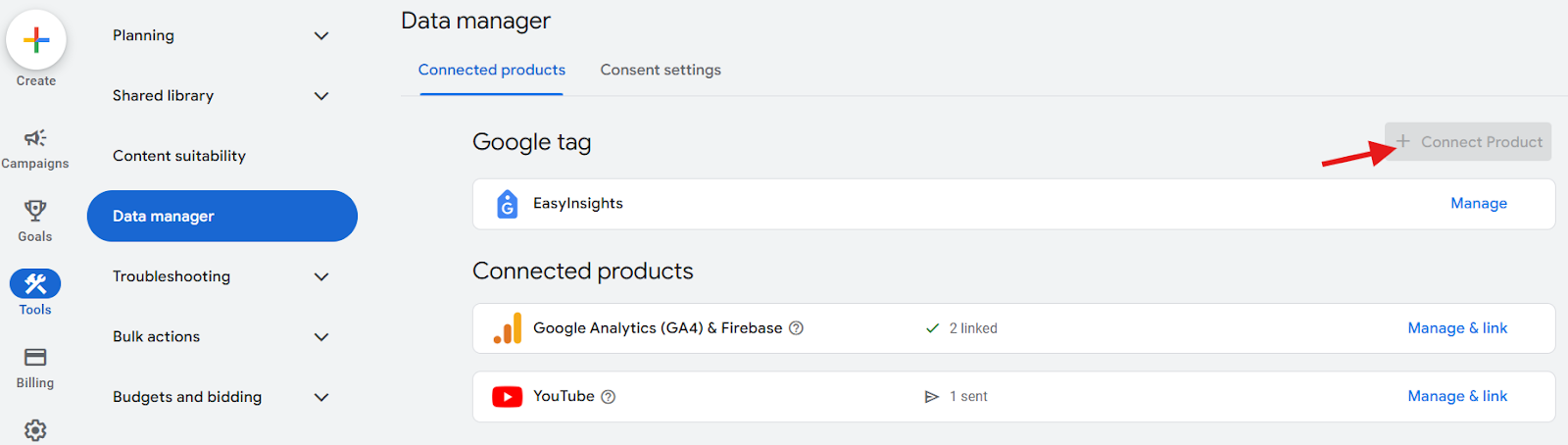Viewport: 1568px width, 445px height.
Task: Expand the Shared library chevron
Action: tap(320, 96)
